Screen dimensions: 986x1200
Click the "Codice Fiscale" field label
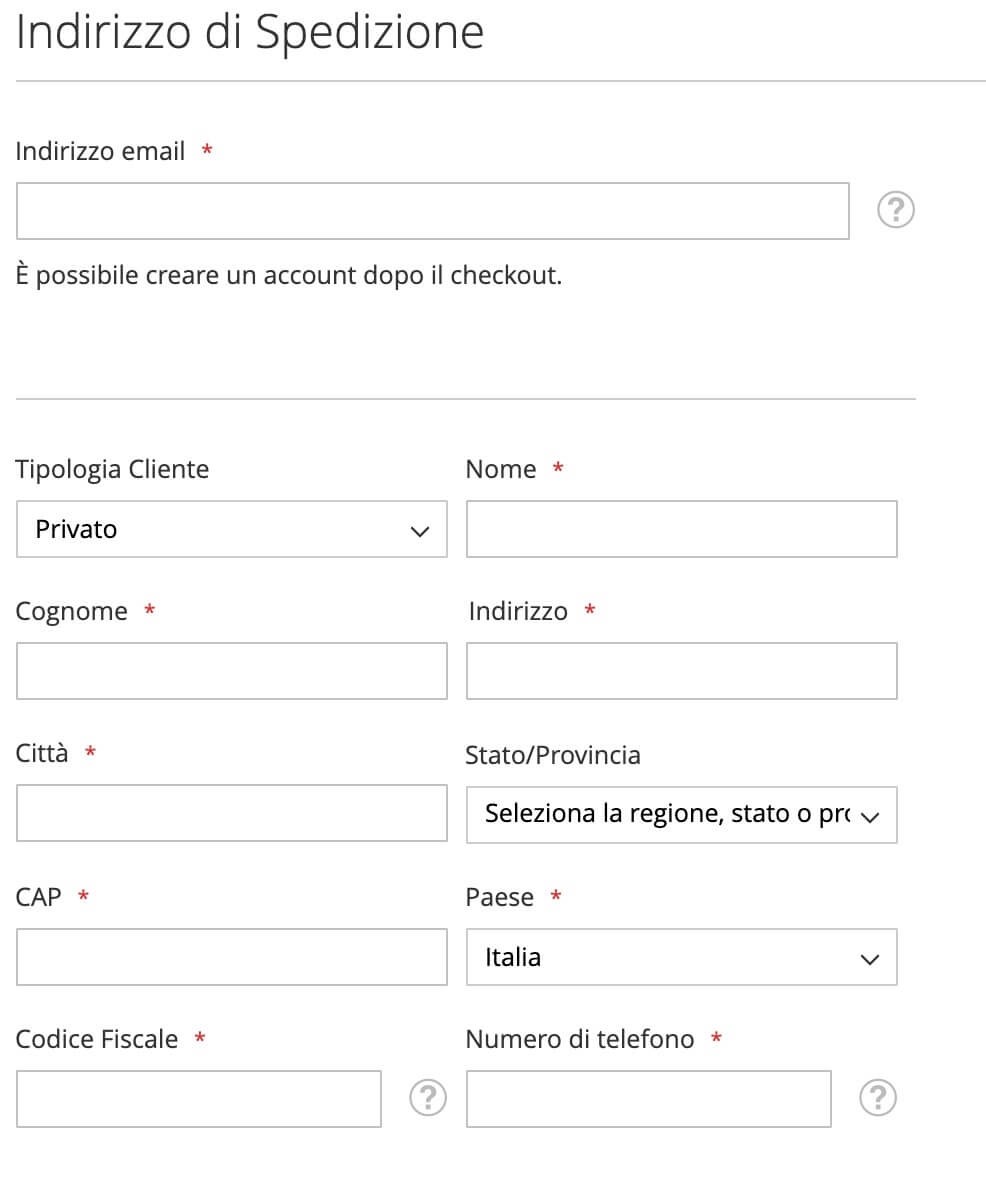pyautogui.click(x=97, y=1039)
